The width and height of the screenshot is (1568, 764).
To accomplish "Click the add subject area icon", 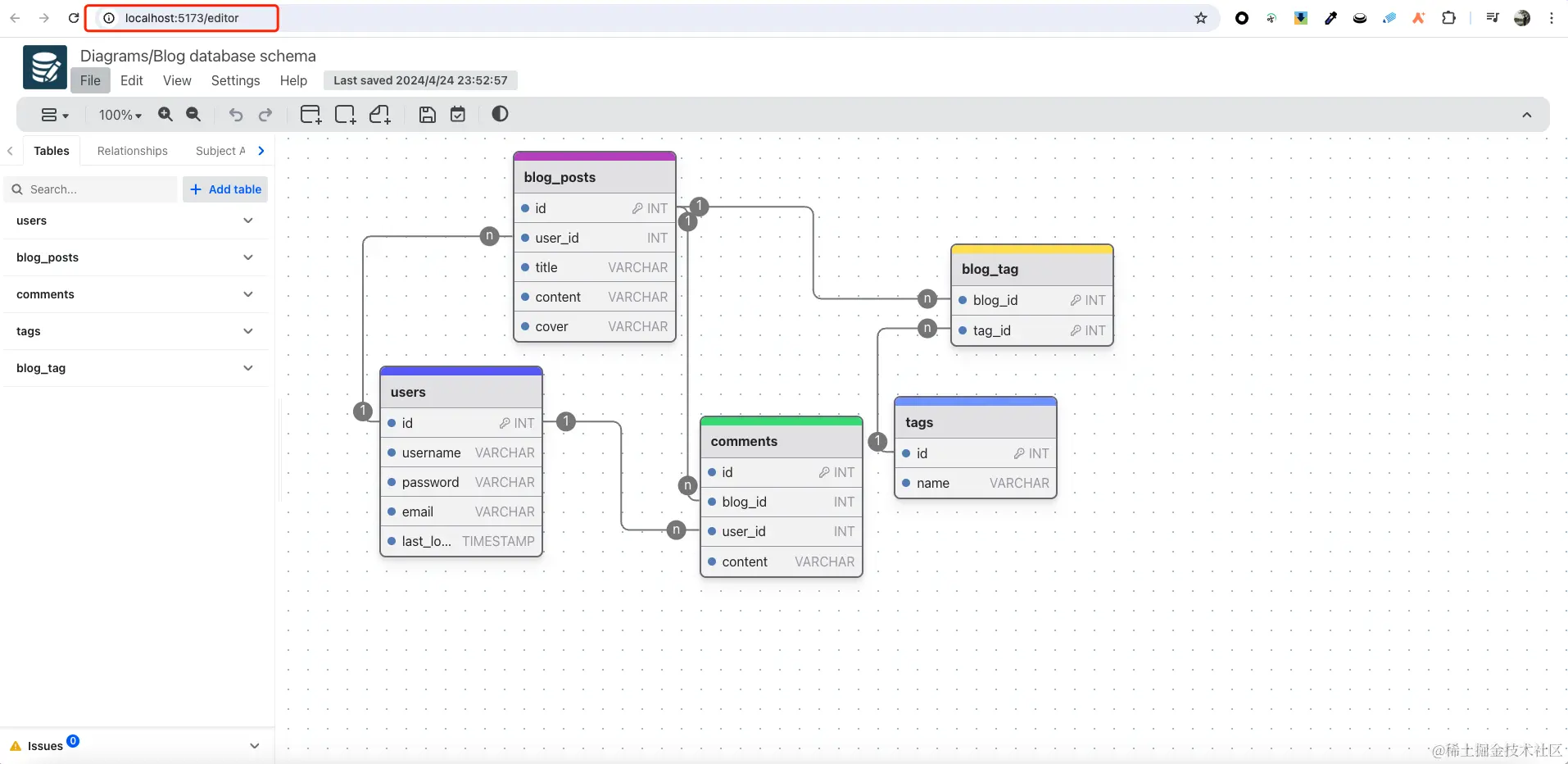I will [x=345, y=115].
